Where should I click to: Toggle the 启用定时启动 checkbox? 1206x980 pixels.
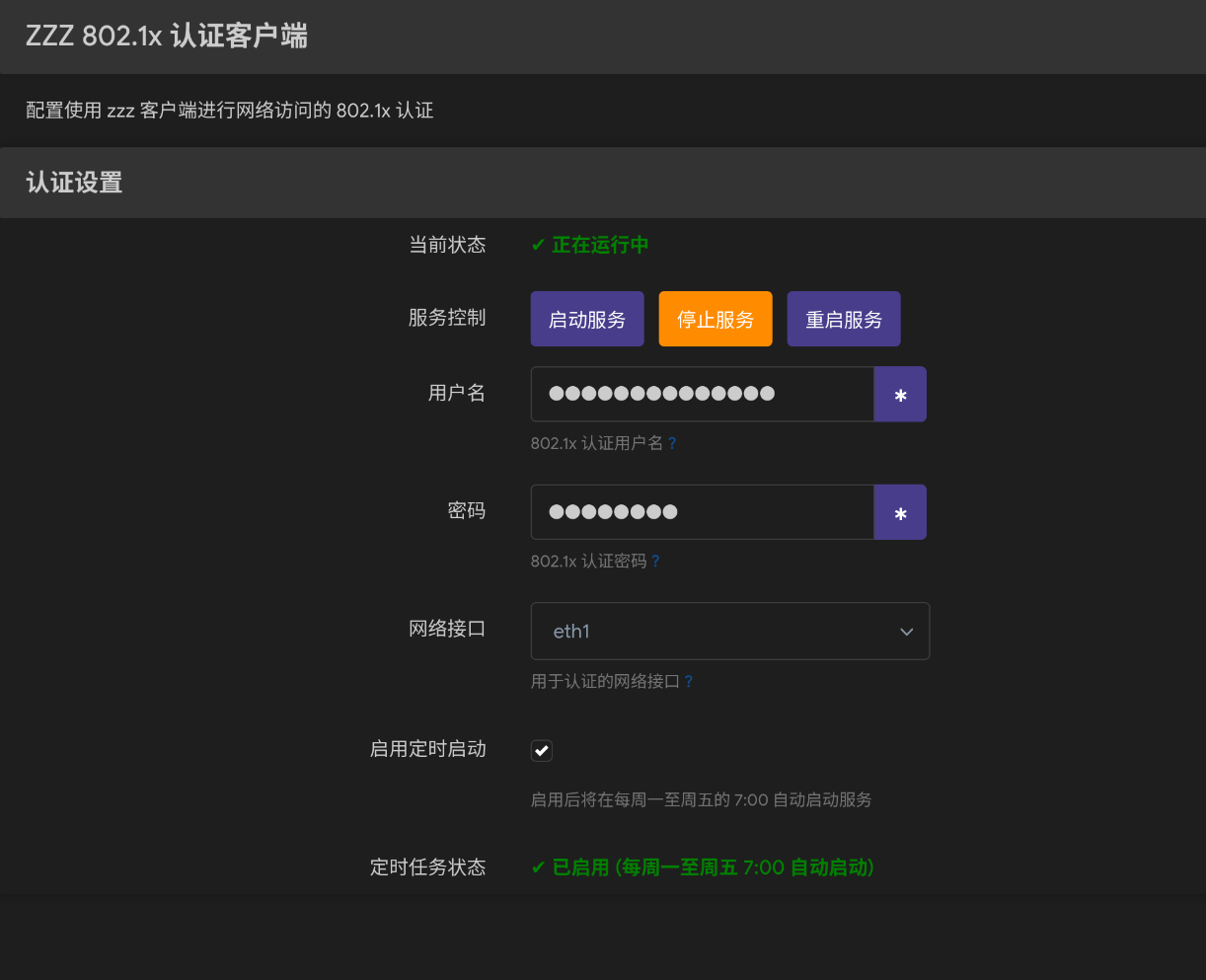(x=542, y=751)
